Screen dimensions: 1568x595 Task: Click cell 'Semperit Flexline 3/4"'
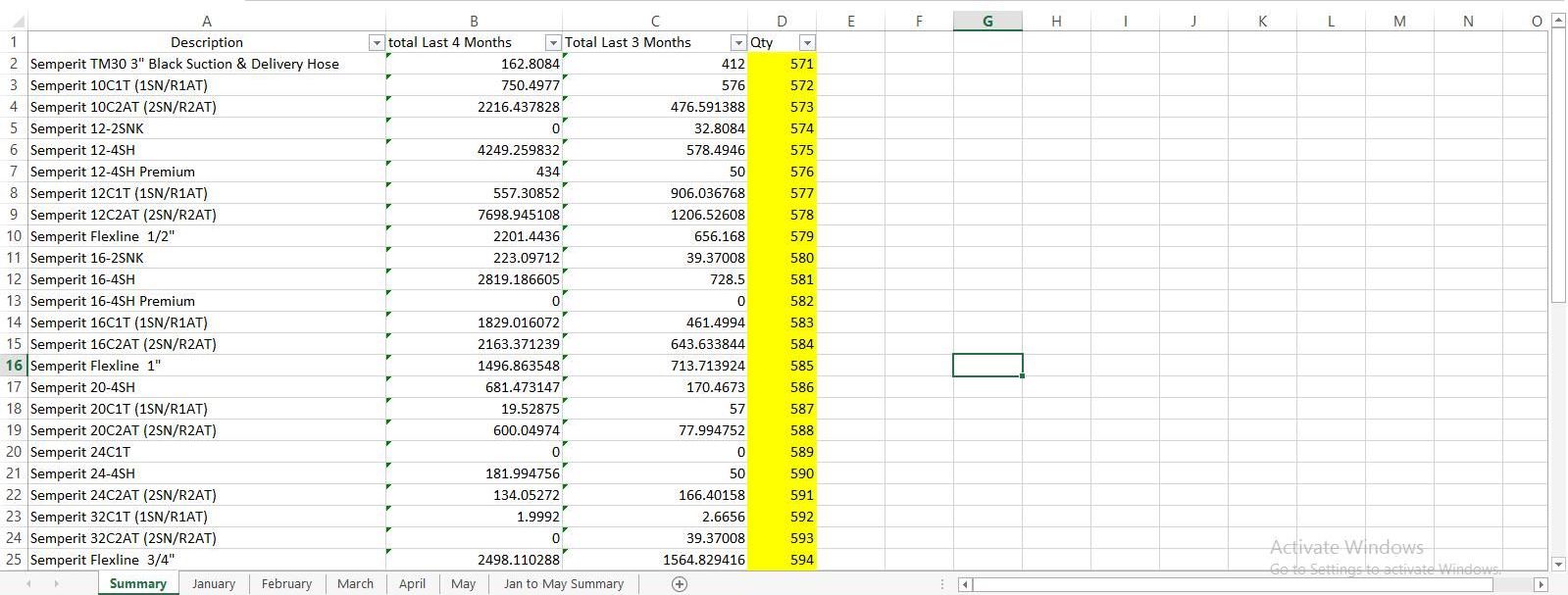[x=206, y=560]
